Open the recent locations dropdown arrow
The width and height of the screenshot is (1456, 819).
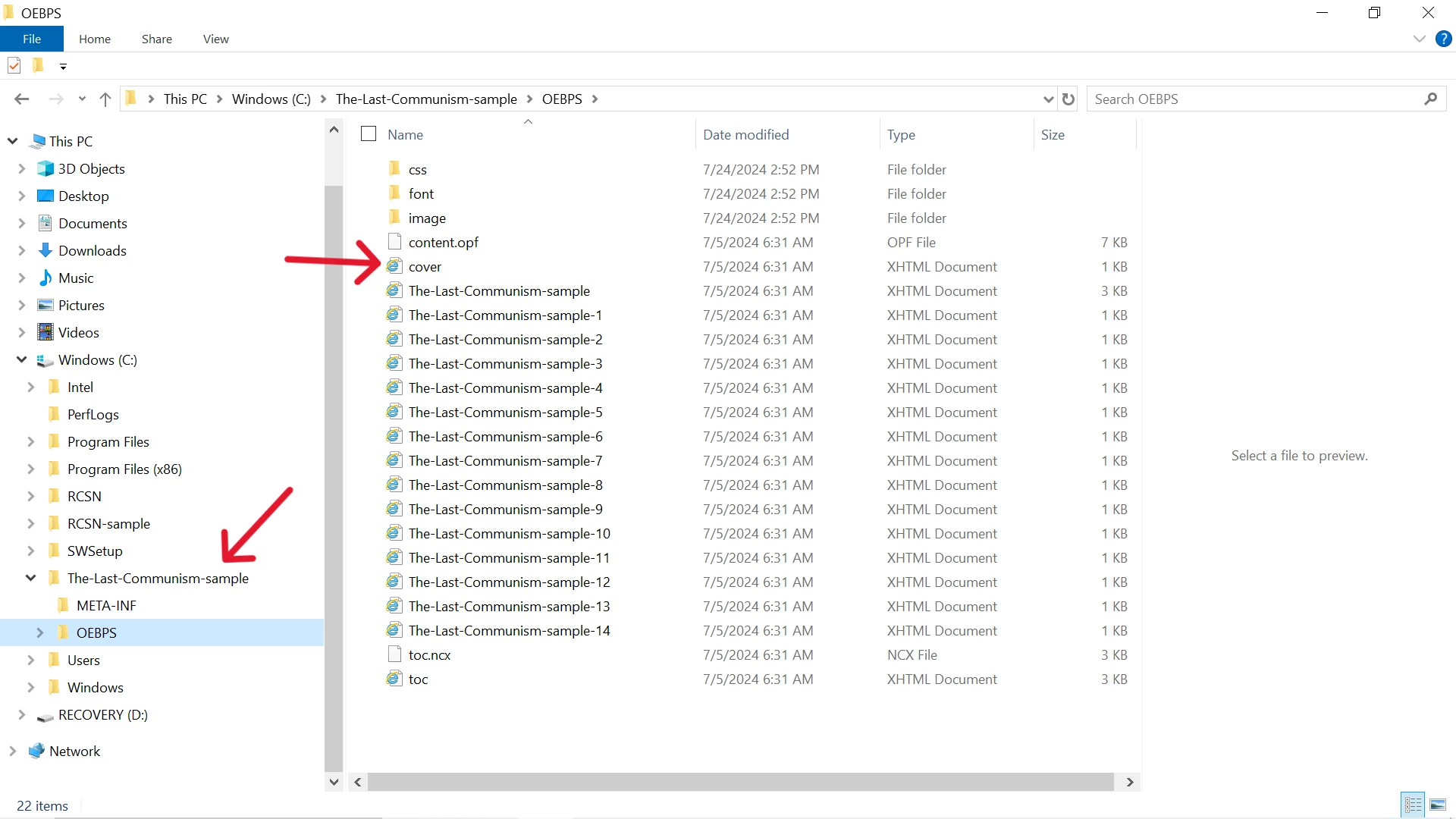point(82,99)
